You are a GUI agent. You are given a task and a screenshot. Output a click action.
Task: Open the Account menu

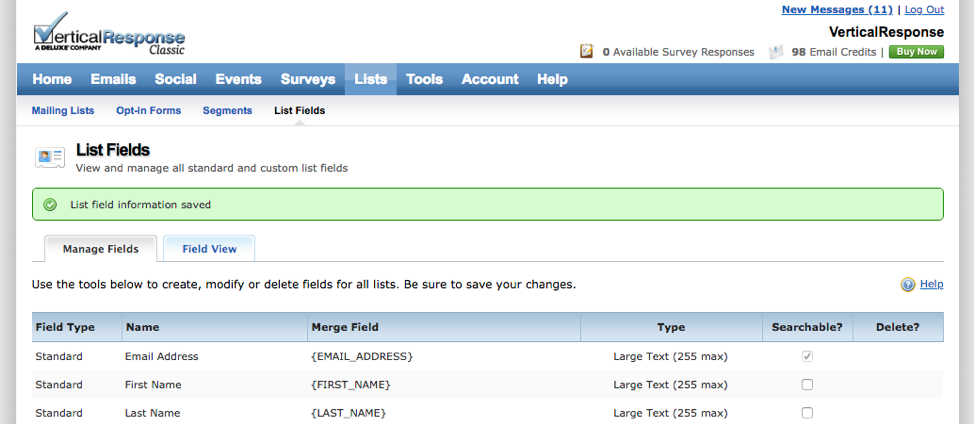point(490,79)
